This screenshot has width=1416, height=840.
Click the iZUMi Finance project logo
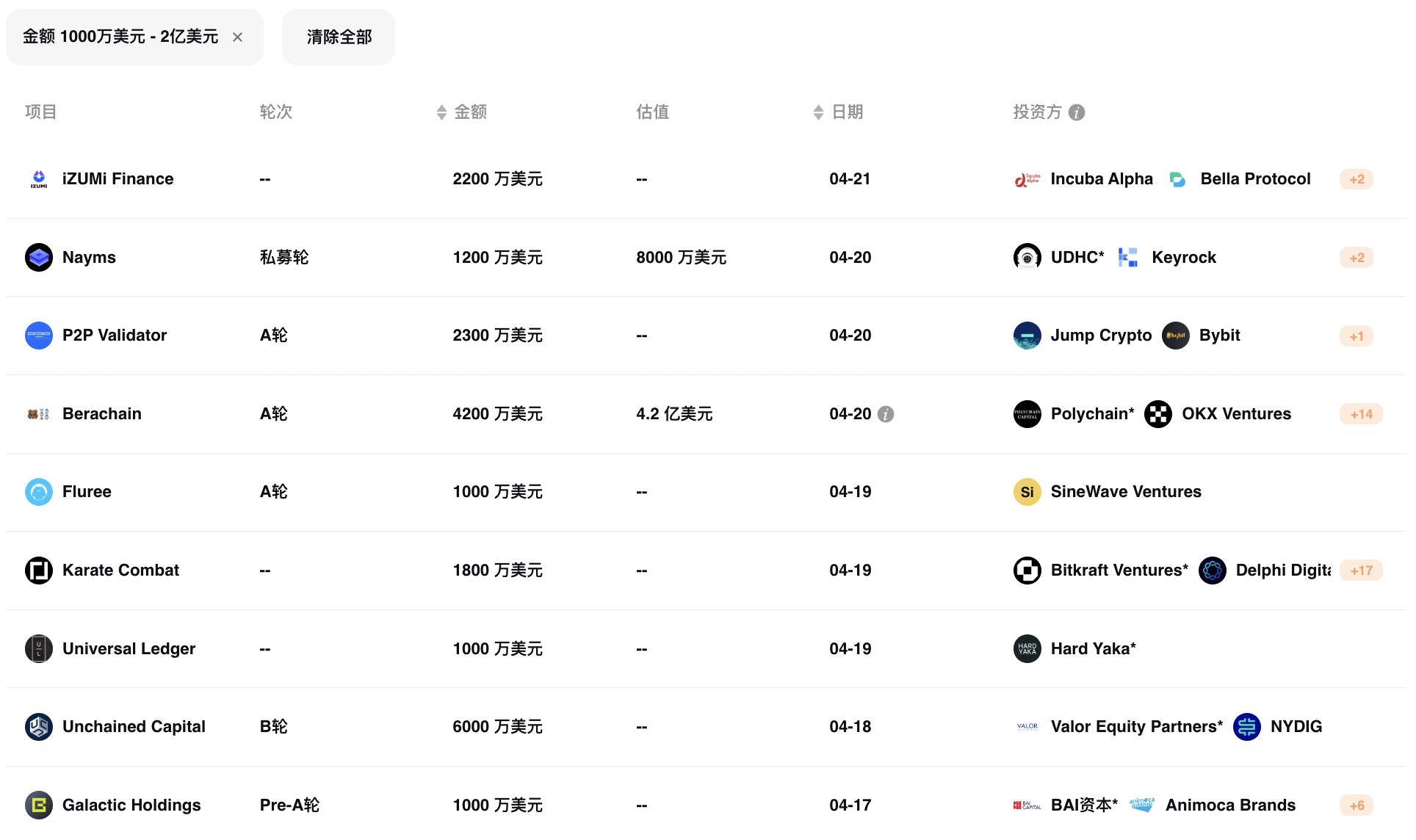(x=39, y=179)
